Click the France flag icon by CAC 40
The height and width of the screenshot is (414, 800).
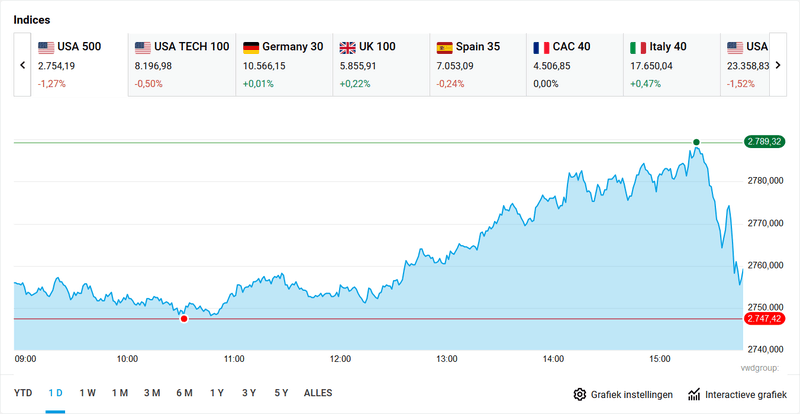tap(542, 47)
